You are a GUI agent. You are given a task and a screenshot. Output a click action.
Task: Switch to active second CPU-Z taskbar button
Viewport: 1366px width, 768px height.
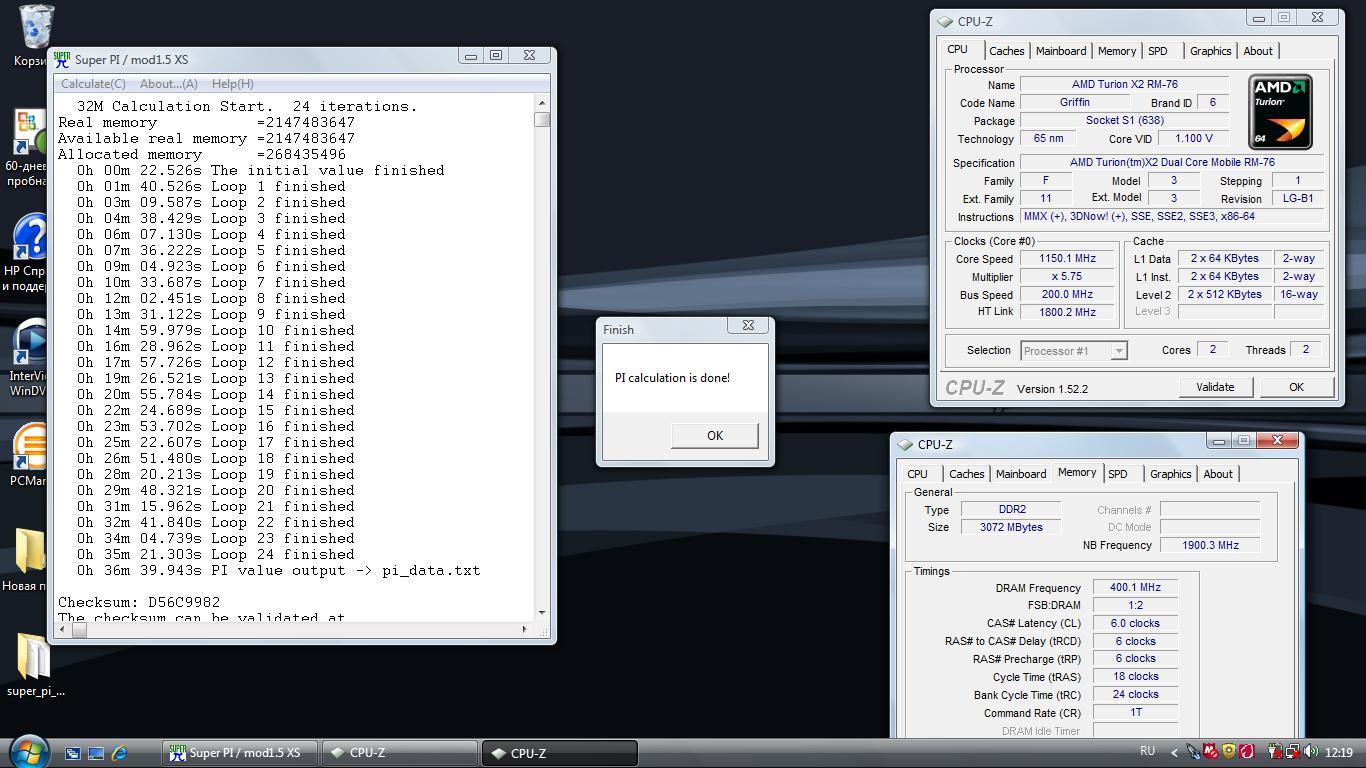coord(560,753)
